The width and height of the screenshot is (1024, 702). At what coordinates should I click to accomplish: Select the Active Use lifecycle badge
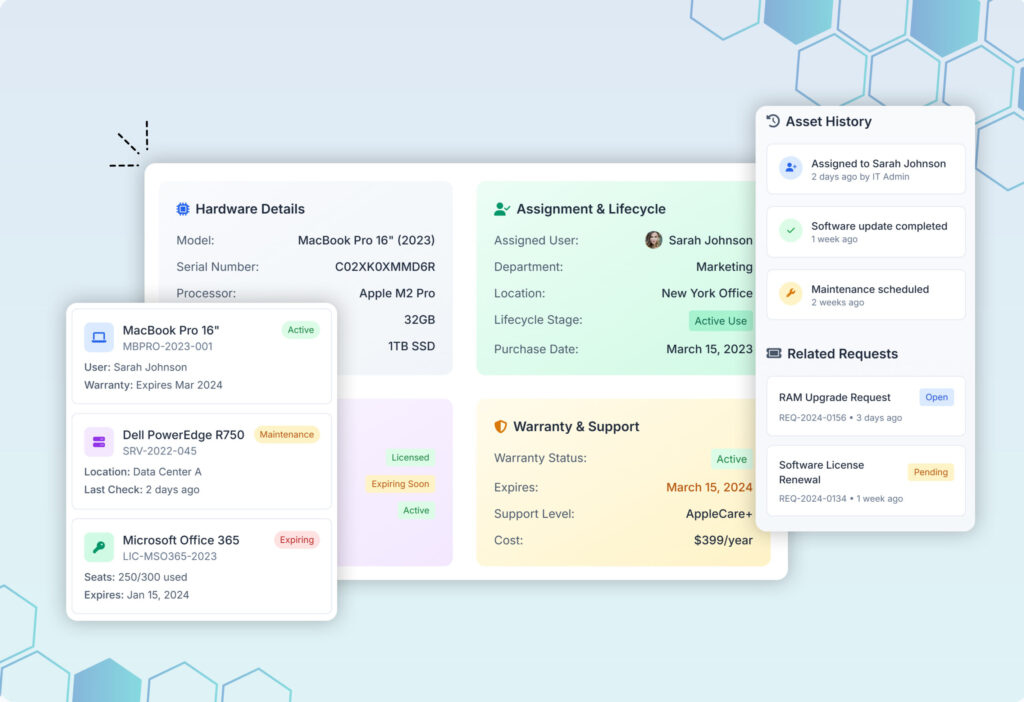[x=721, y=321]
